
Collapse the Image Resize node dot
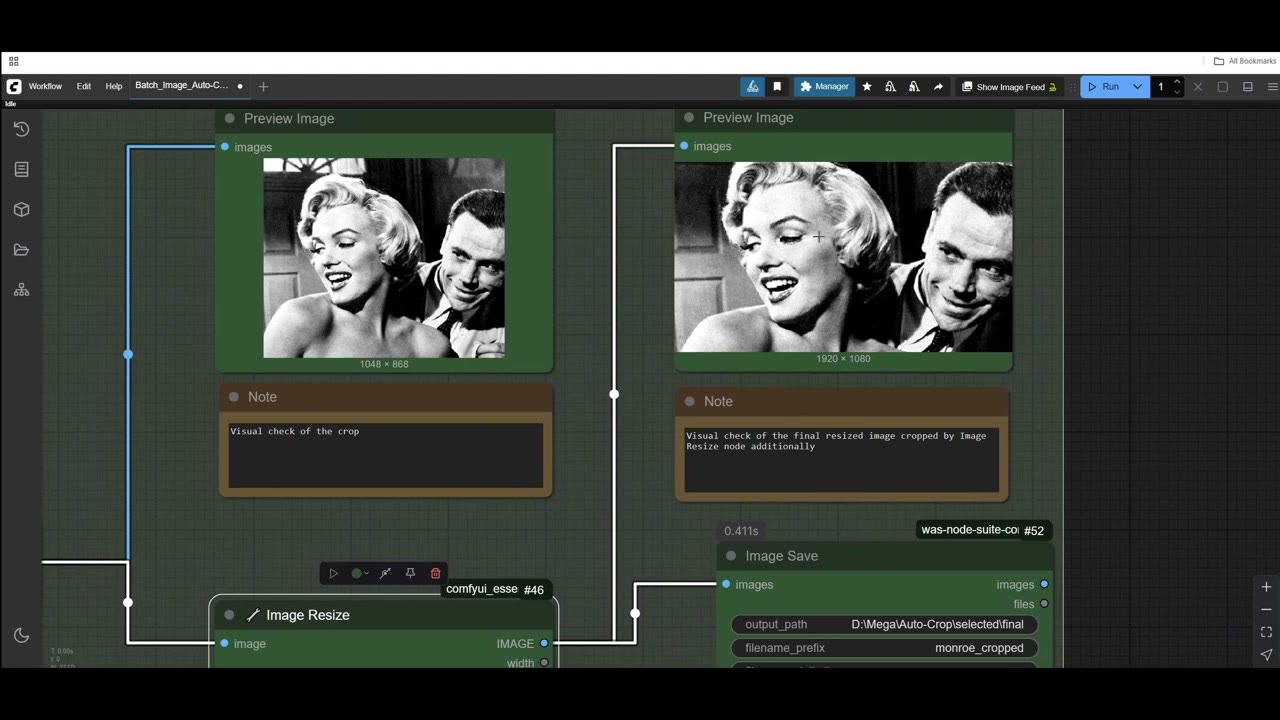229,615
